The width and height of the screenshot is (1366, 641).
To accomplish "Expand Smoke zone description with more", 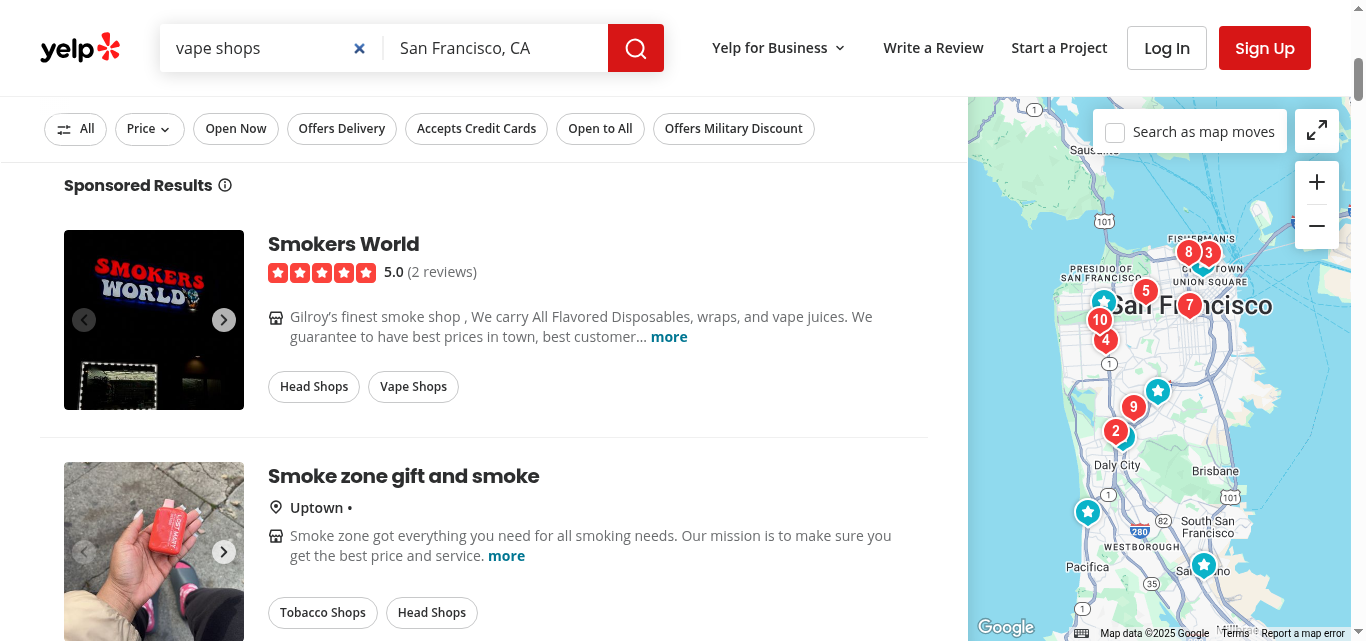I will click(x=506, y=556).
